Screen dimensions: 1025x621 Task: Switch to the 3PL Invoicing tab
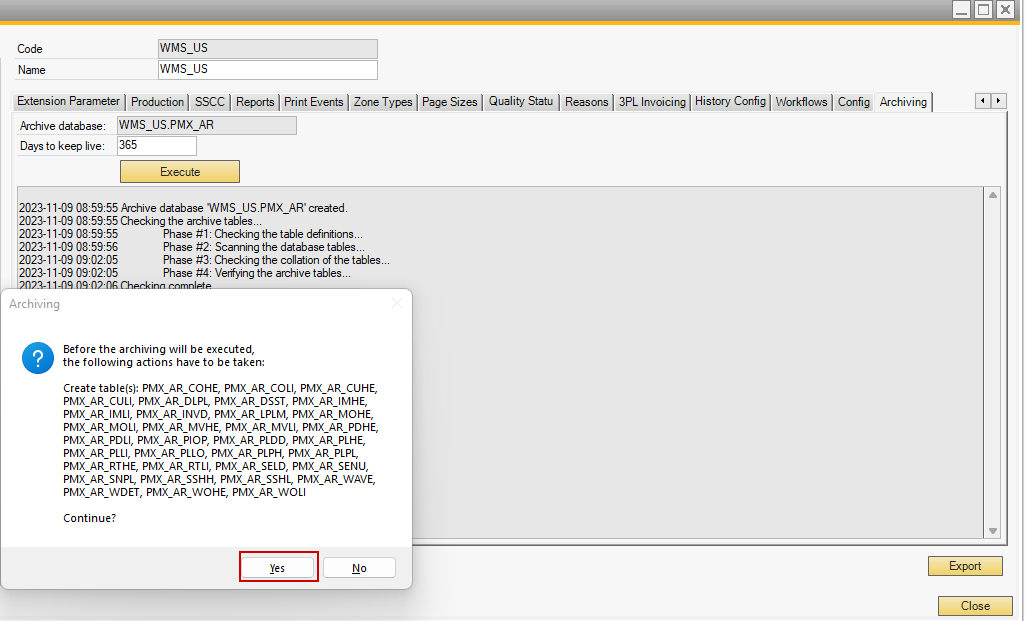pos(652,101)
